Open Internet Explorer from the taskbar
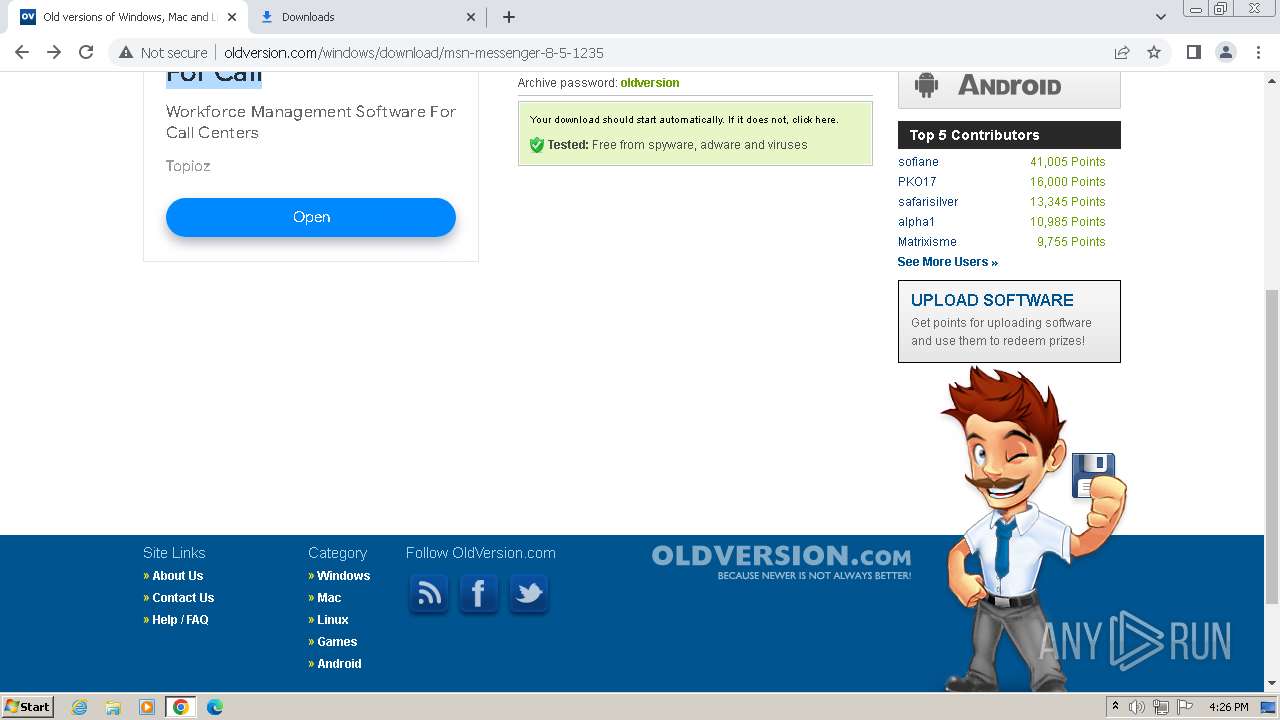This screenshot has height=720, width=1280. (x=79, y=707)
